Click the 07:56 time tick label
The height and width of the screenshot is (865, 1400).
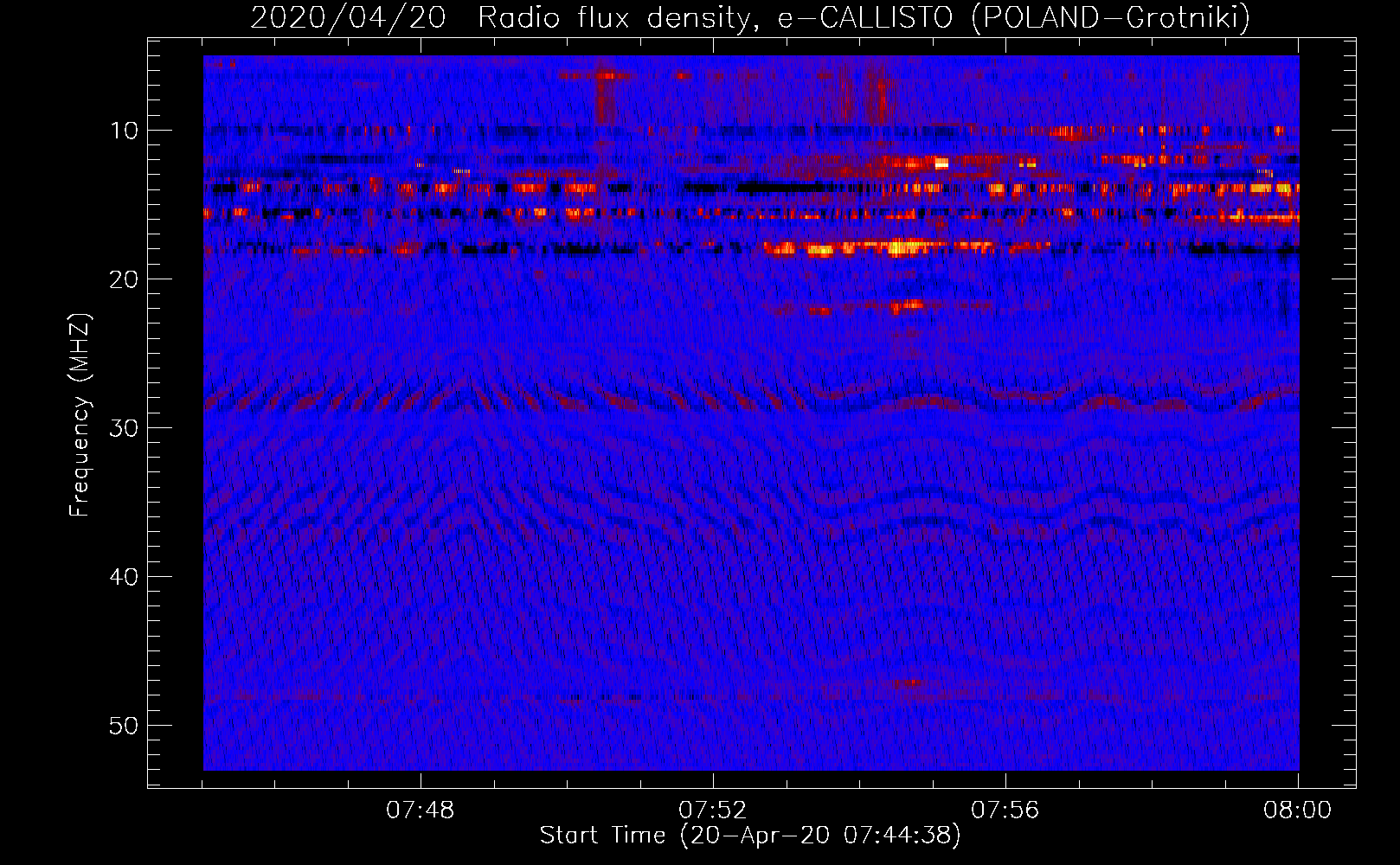(x=1005, y=811)
